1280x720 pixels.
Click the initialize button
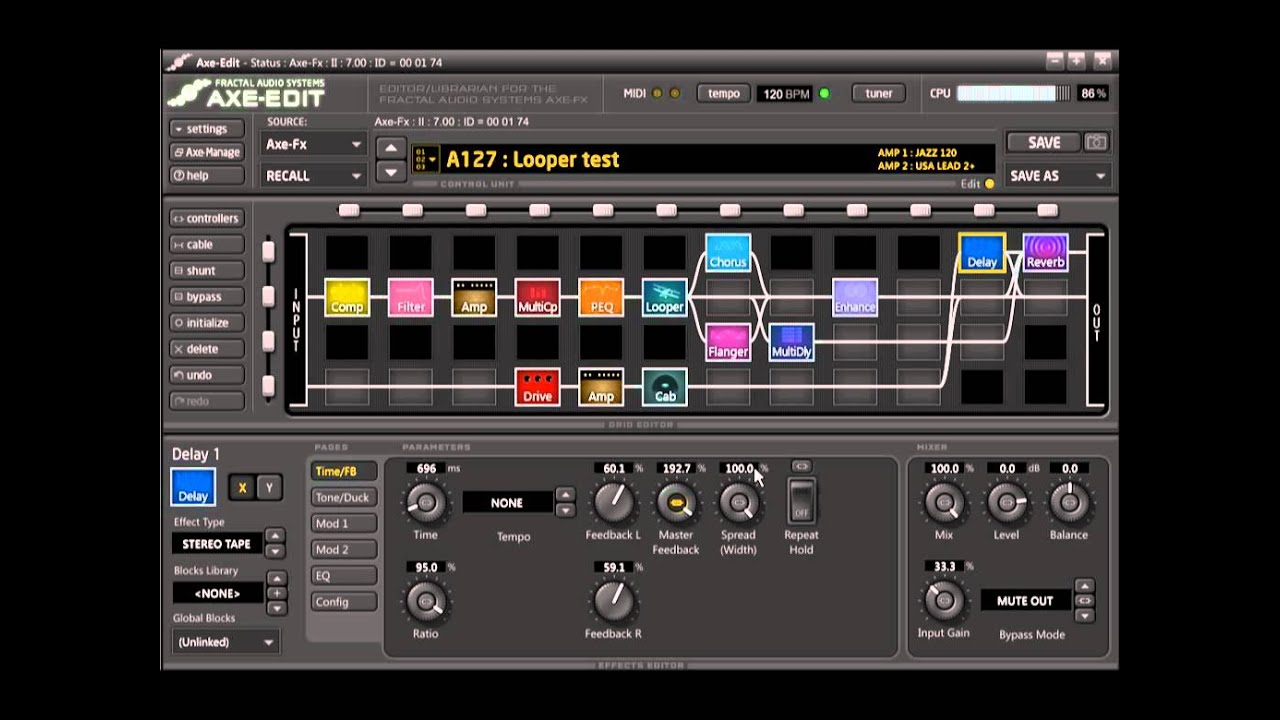click(x=206, y=323)
